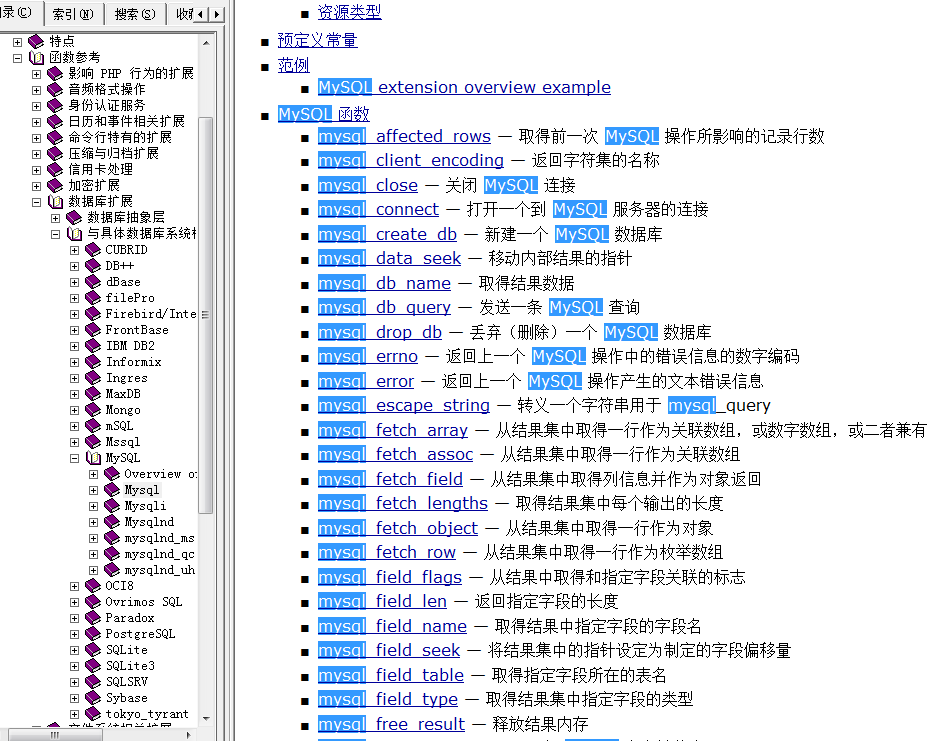This screenshot has height=741, width=930.
Task: Open MySQL extension overview example link
Action: pos(464,87)
